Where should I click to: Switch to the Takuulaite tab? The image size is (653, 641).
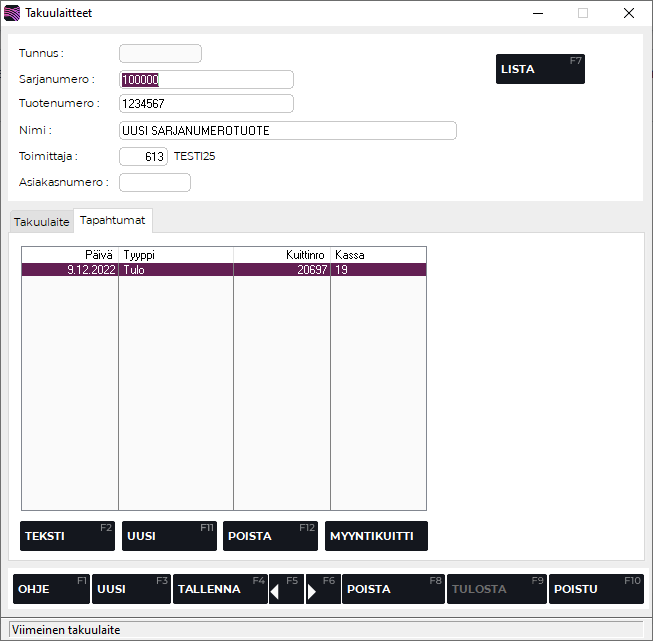pyautogui.click(x=41, y=222)
